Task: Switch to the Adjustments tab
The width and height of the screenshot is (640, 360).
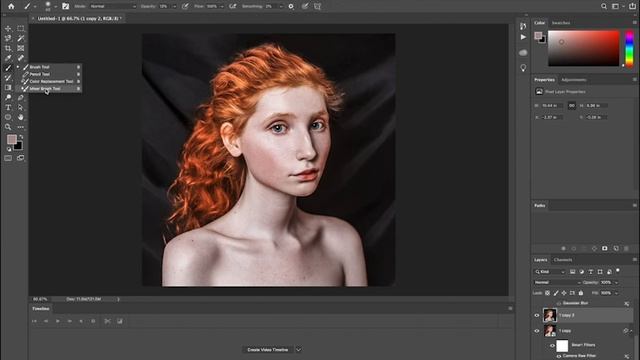Action: coord(573,80)
